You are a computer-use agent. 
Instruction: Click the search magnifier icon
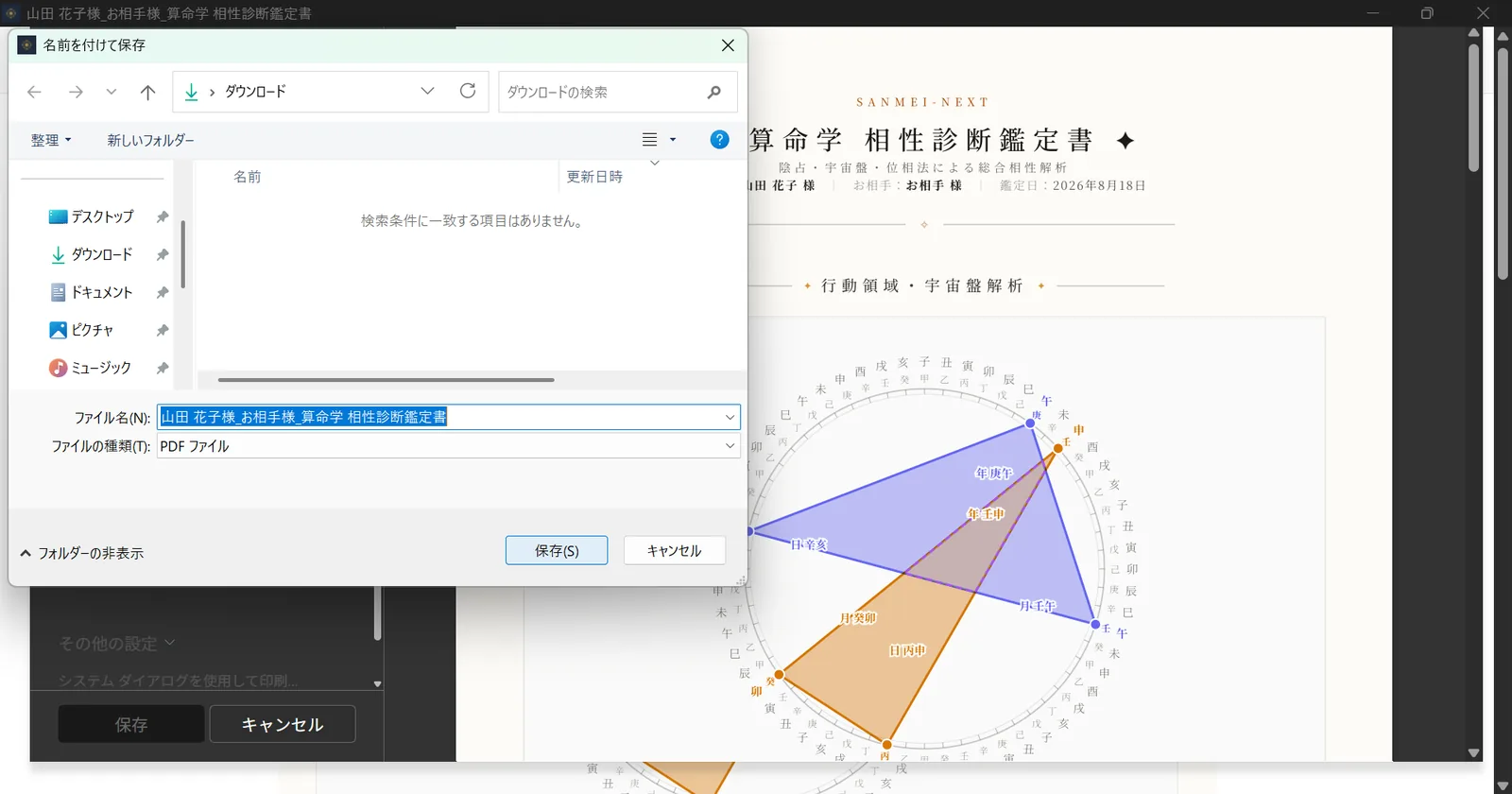(713, 92)
